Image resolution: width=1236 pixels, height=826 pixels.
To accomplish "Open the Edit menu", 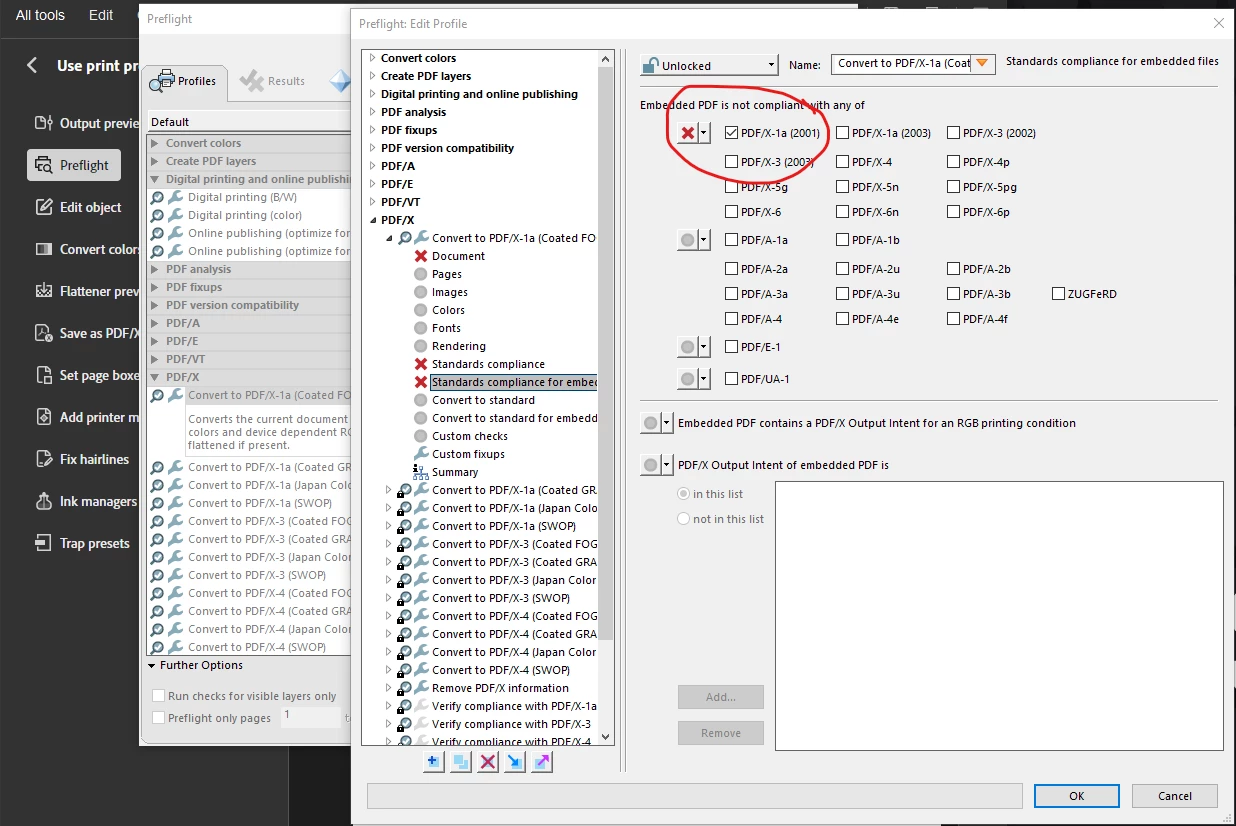I will pos(101,15).
